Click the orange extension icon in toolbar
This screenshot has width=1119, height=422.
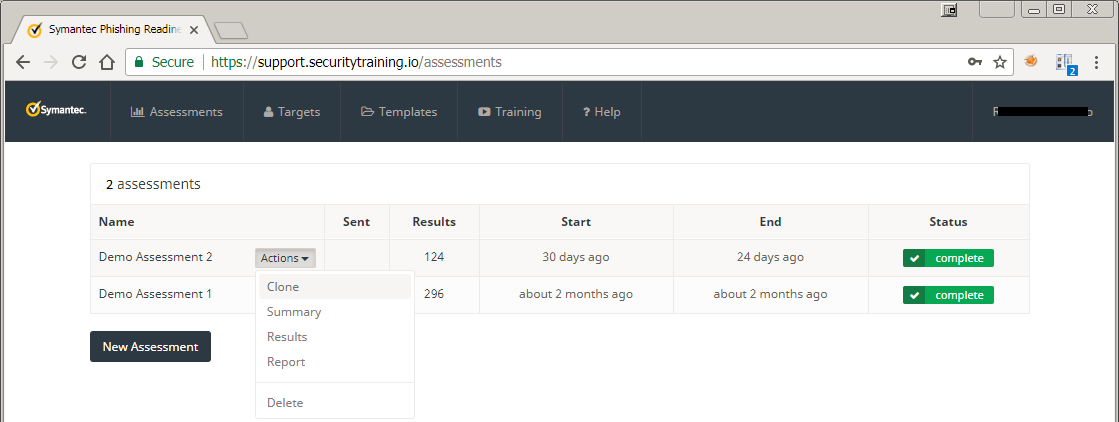[x=1031, y=62]
